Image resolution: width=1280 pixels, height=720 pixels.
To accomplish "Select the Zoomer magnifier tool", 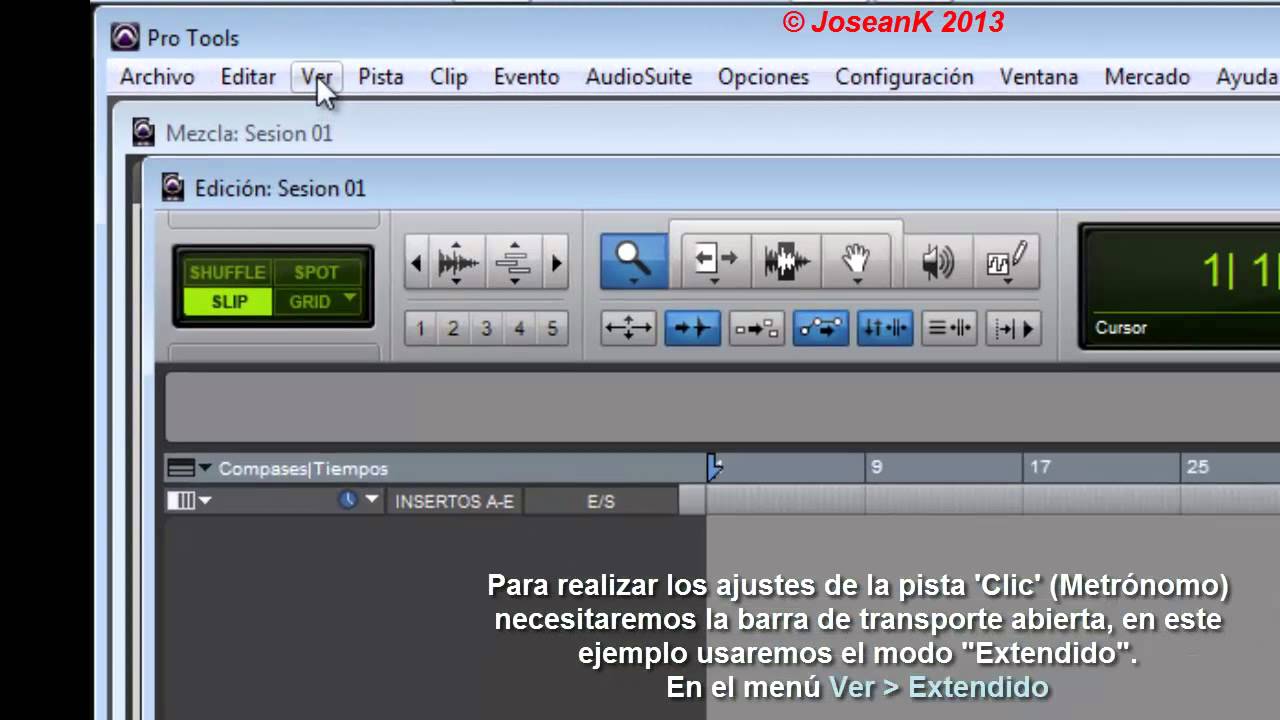I will pyautogui.click(x=634, y=262).
